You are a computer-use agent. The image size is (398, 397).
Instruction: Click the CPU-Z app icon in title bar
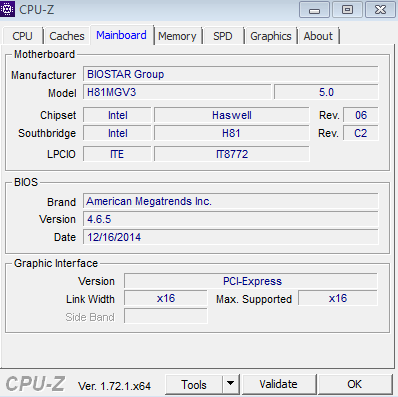pyautogui.click(x=7, y=9)
